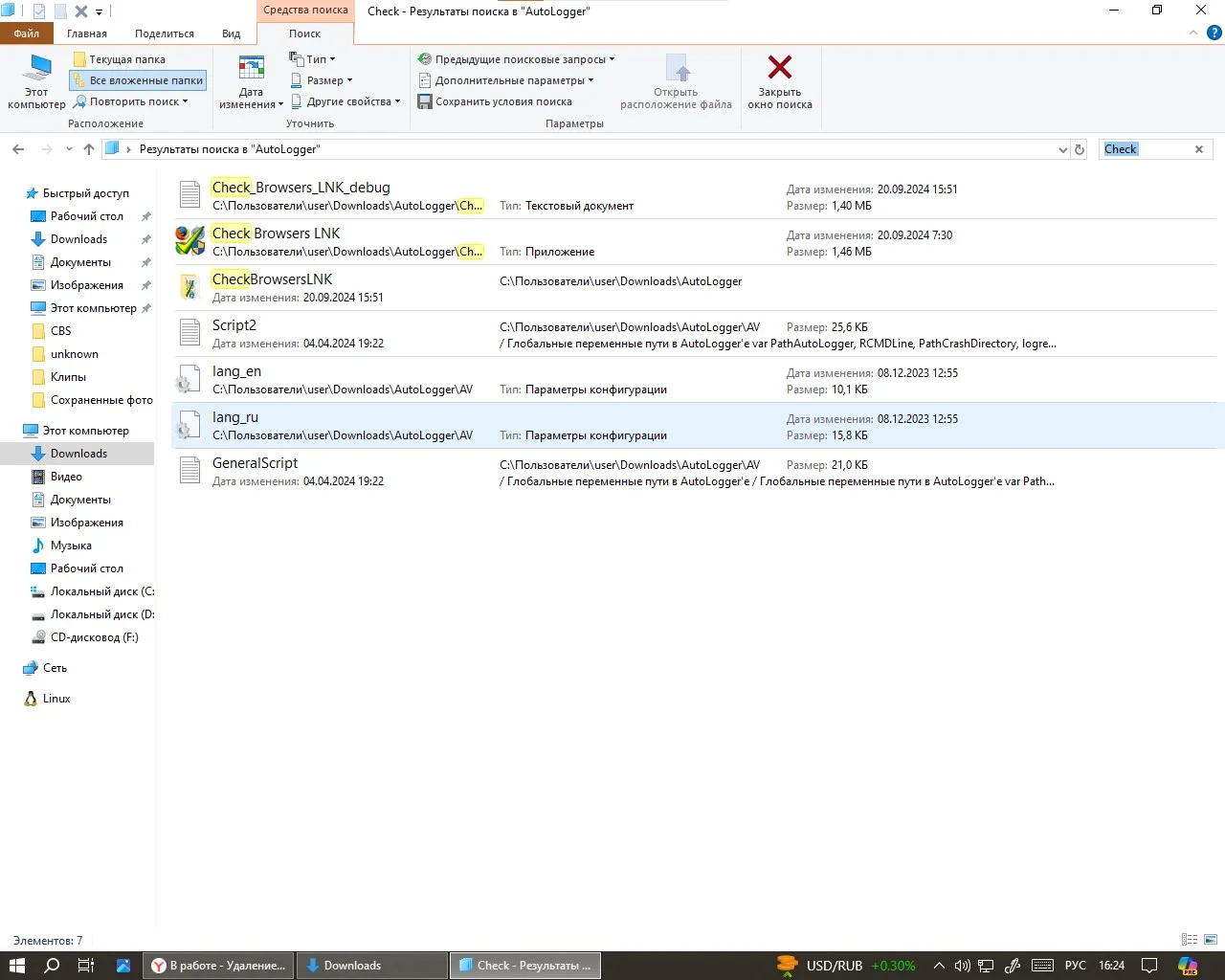Viewport: 1225px width, 980px height.
Task: Open the Вид ribbon tab
Action: coord(232,33)
